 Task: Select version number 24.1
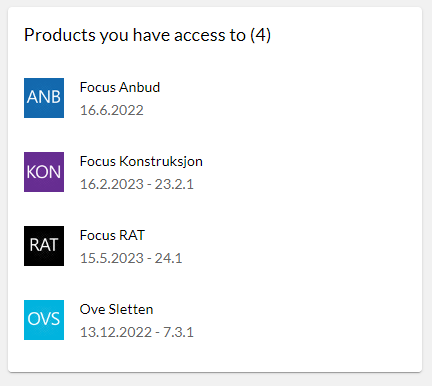pos(168,258)
